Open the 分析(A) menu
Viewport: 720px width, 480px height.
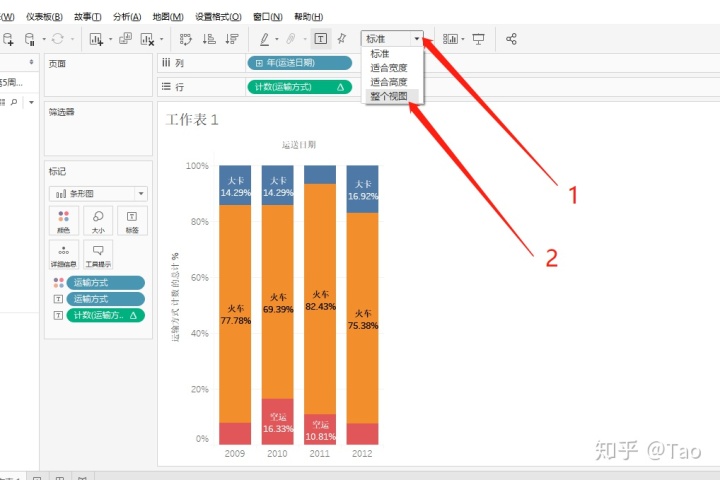(127, 17)
